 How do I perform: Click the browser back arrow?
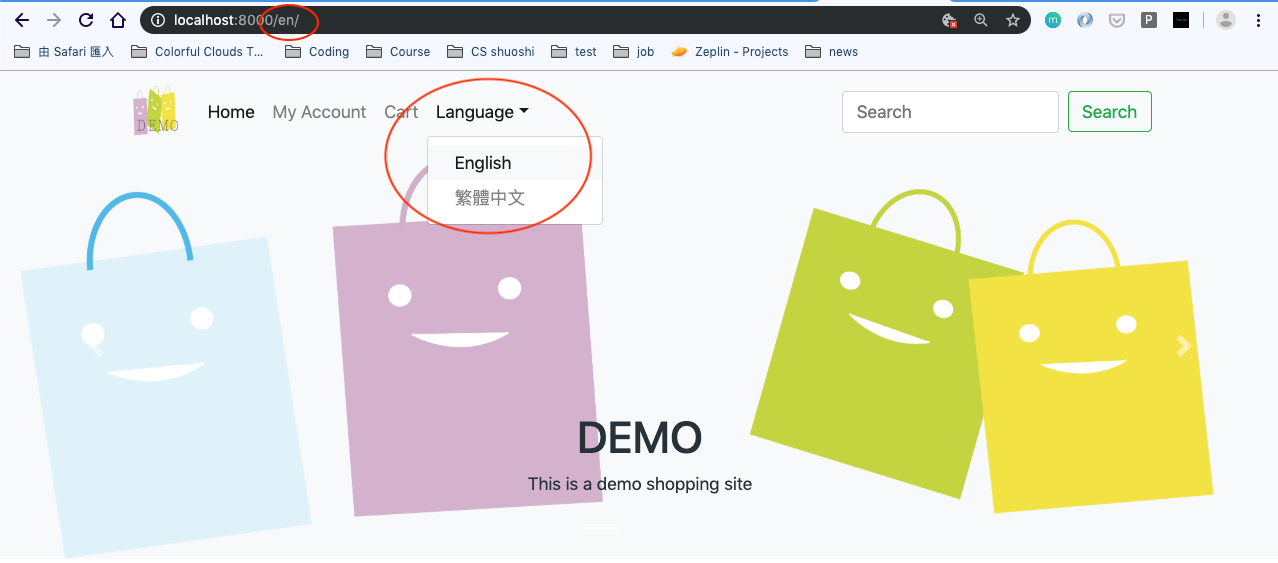[22, 20]
